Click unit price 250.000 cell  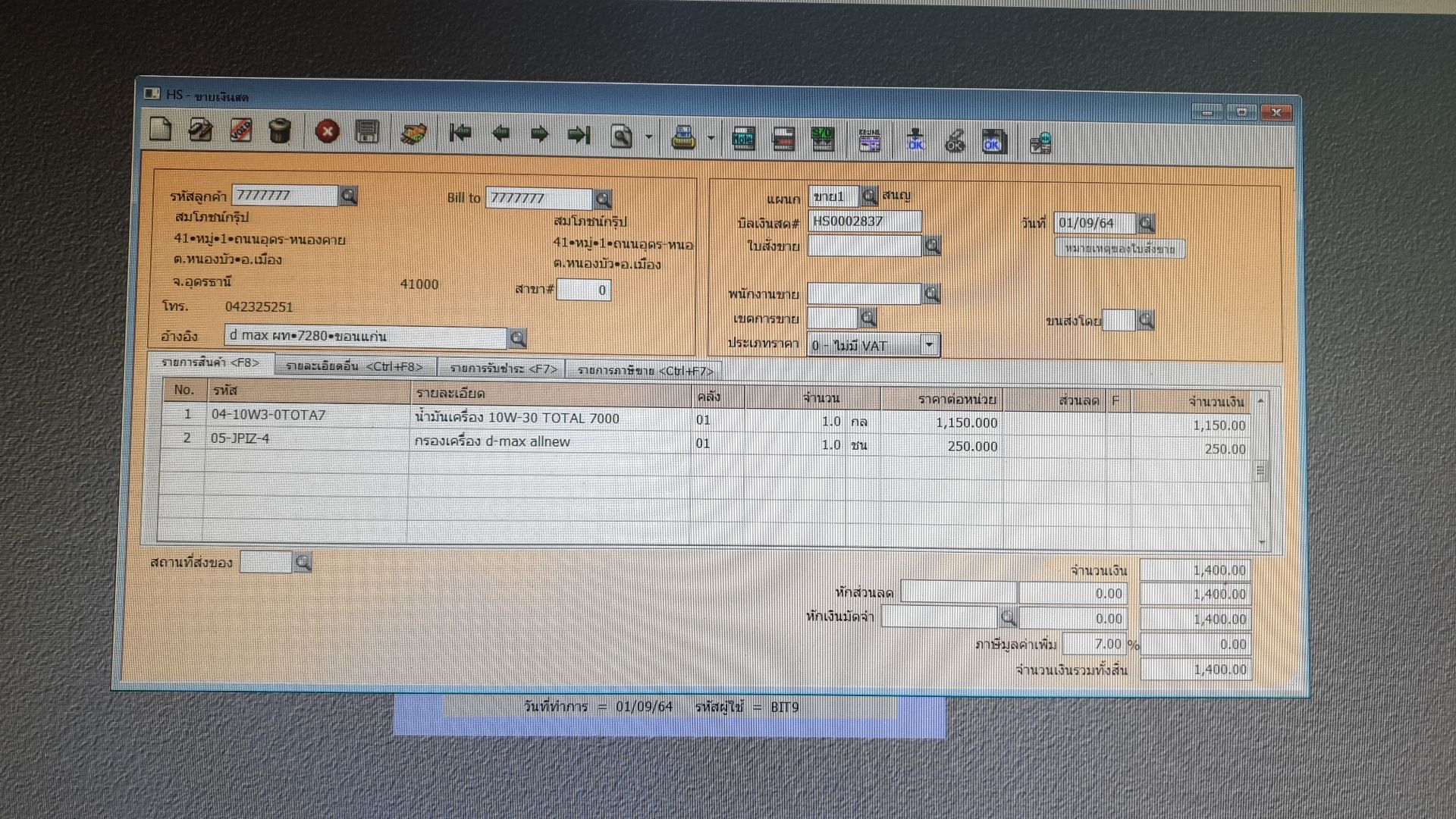942,446
